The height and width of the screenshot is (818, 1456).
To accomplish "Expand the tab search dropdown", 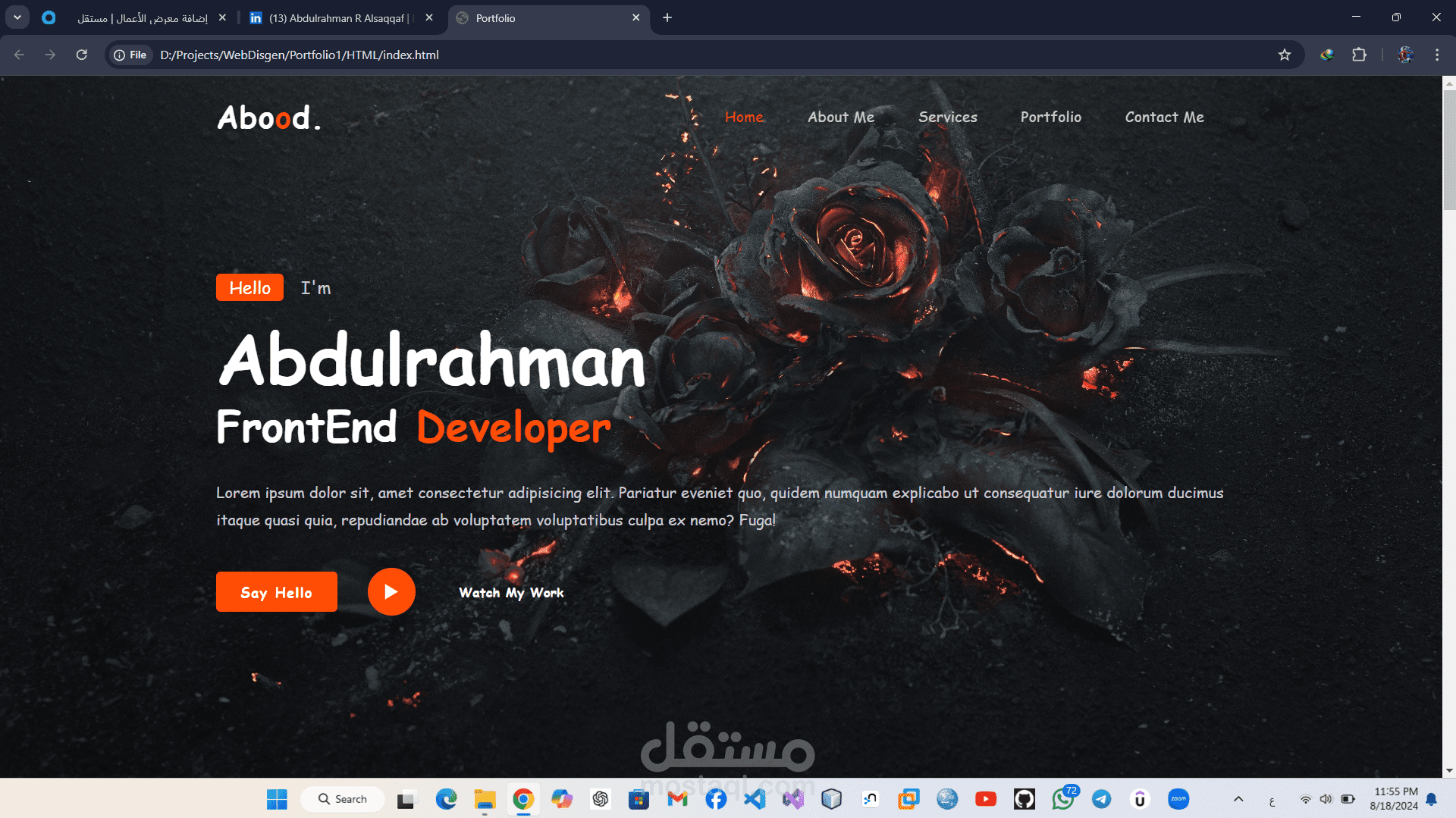I will pos(17,17).
